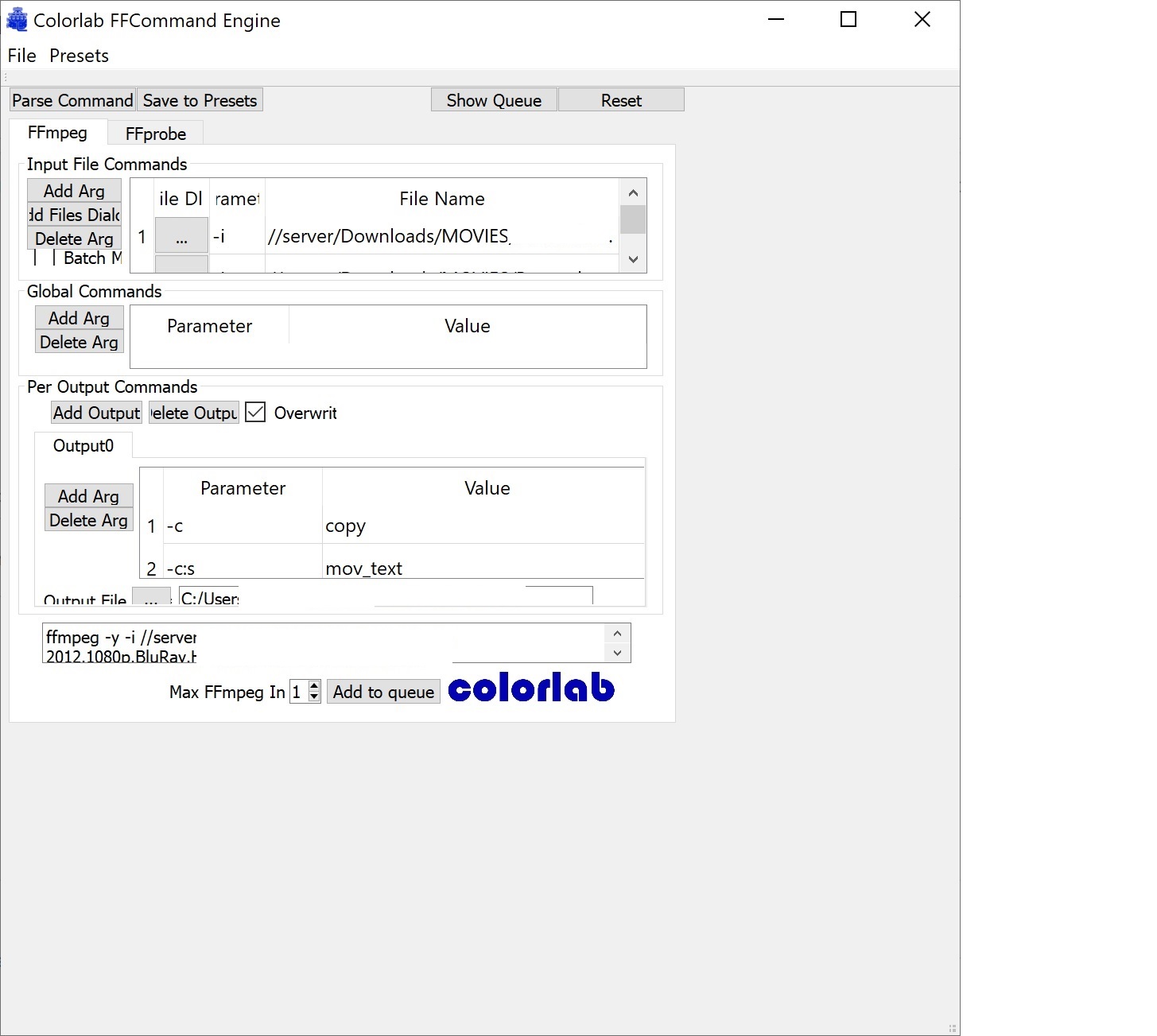1157x1036 pixels.
Task: Open the File menu
Action: (x=21, y=56)
